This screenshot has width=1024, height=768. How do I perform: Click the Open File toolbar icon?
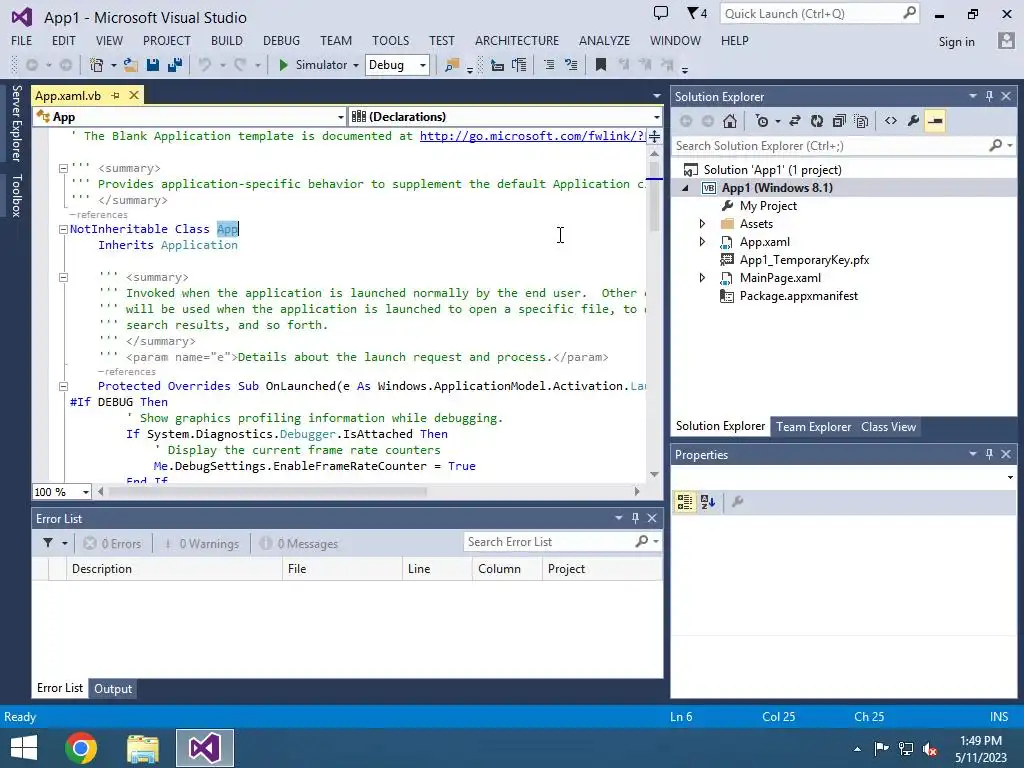click(131, 65)
